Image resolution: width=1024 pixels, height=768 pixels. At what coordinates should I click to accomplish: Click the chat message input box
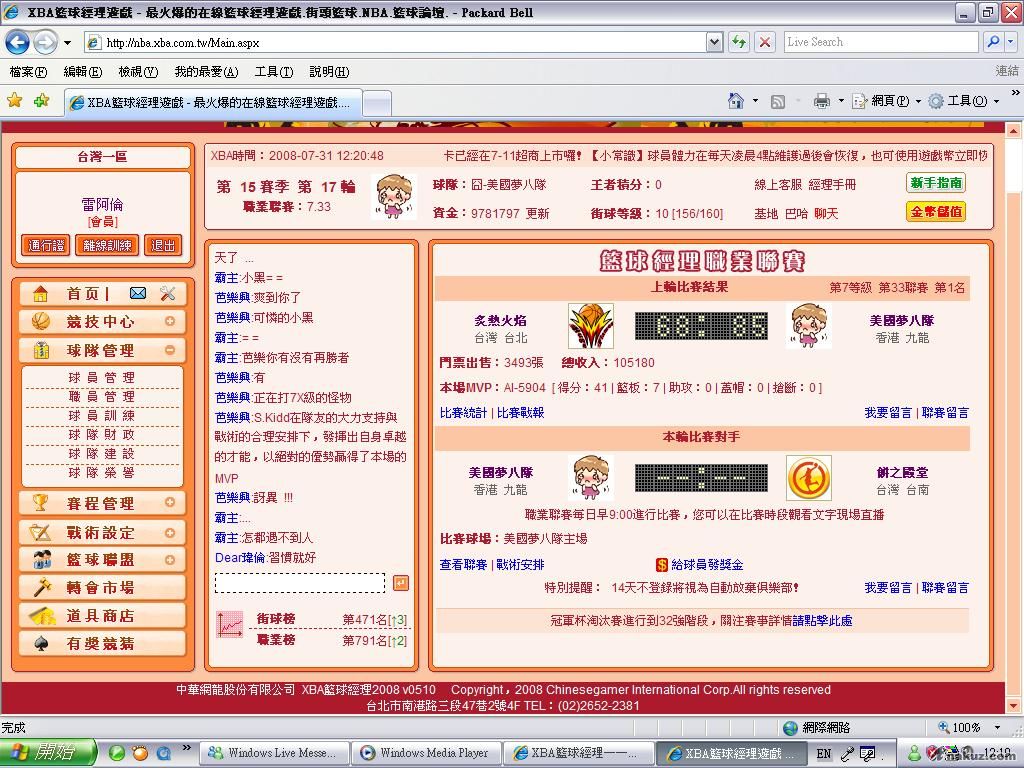coord(300,583)
